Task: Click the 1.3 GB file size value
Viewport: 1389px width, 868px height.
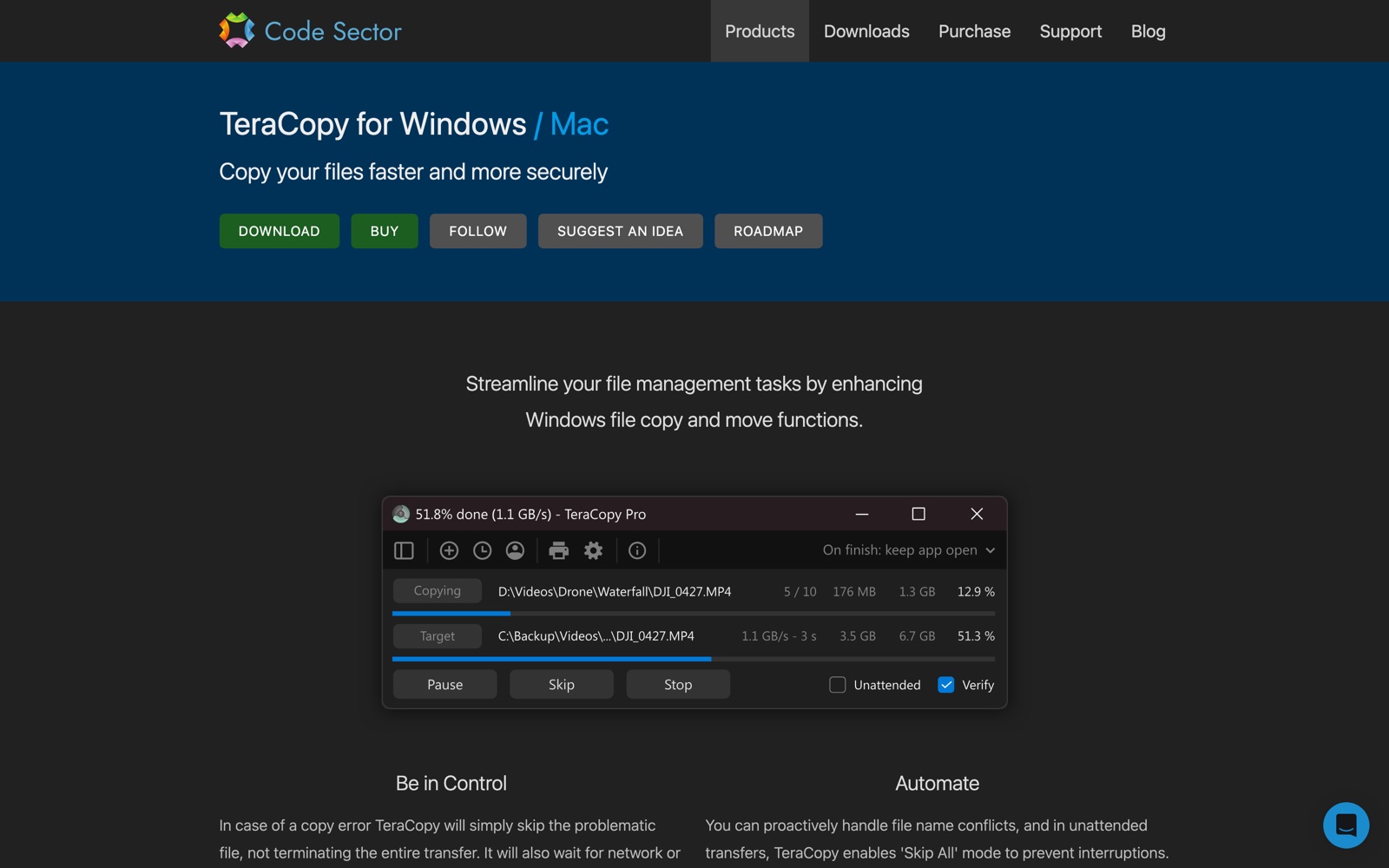Action: pyautogui.click(x=917, y=591)
